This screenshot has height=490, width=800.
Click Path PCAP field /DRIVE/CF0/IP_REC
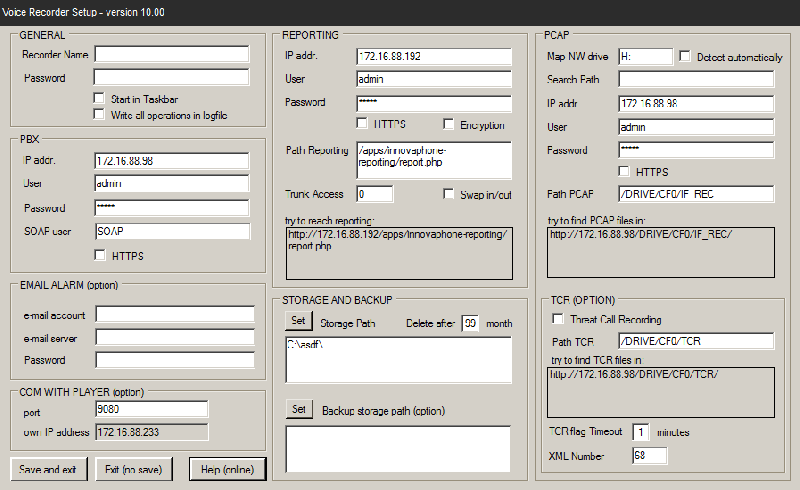click(x=696, y=194)
